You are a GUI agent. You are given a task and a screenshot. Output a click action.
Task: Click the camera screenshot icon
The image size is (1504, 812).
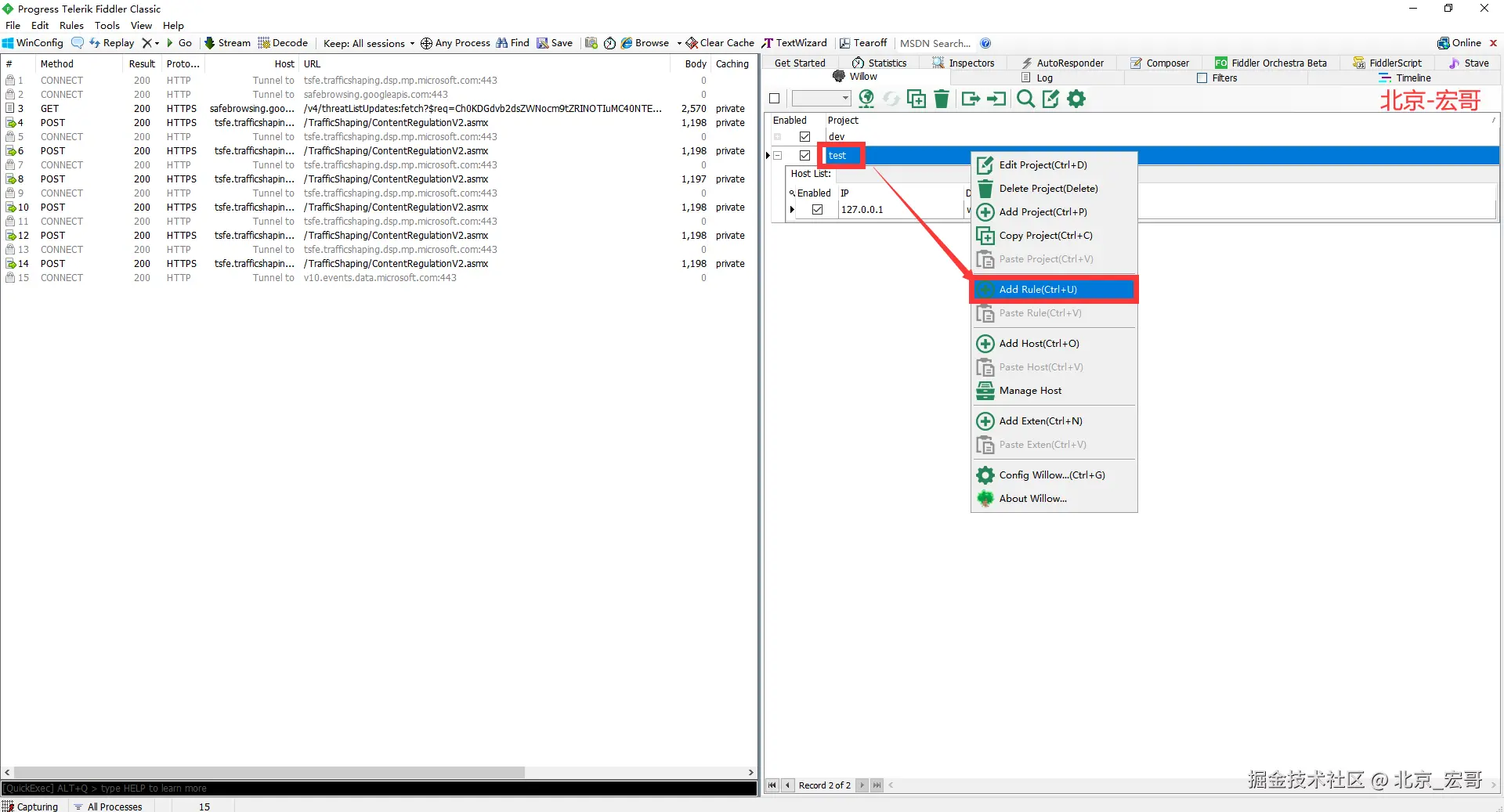point(591,43)
